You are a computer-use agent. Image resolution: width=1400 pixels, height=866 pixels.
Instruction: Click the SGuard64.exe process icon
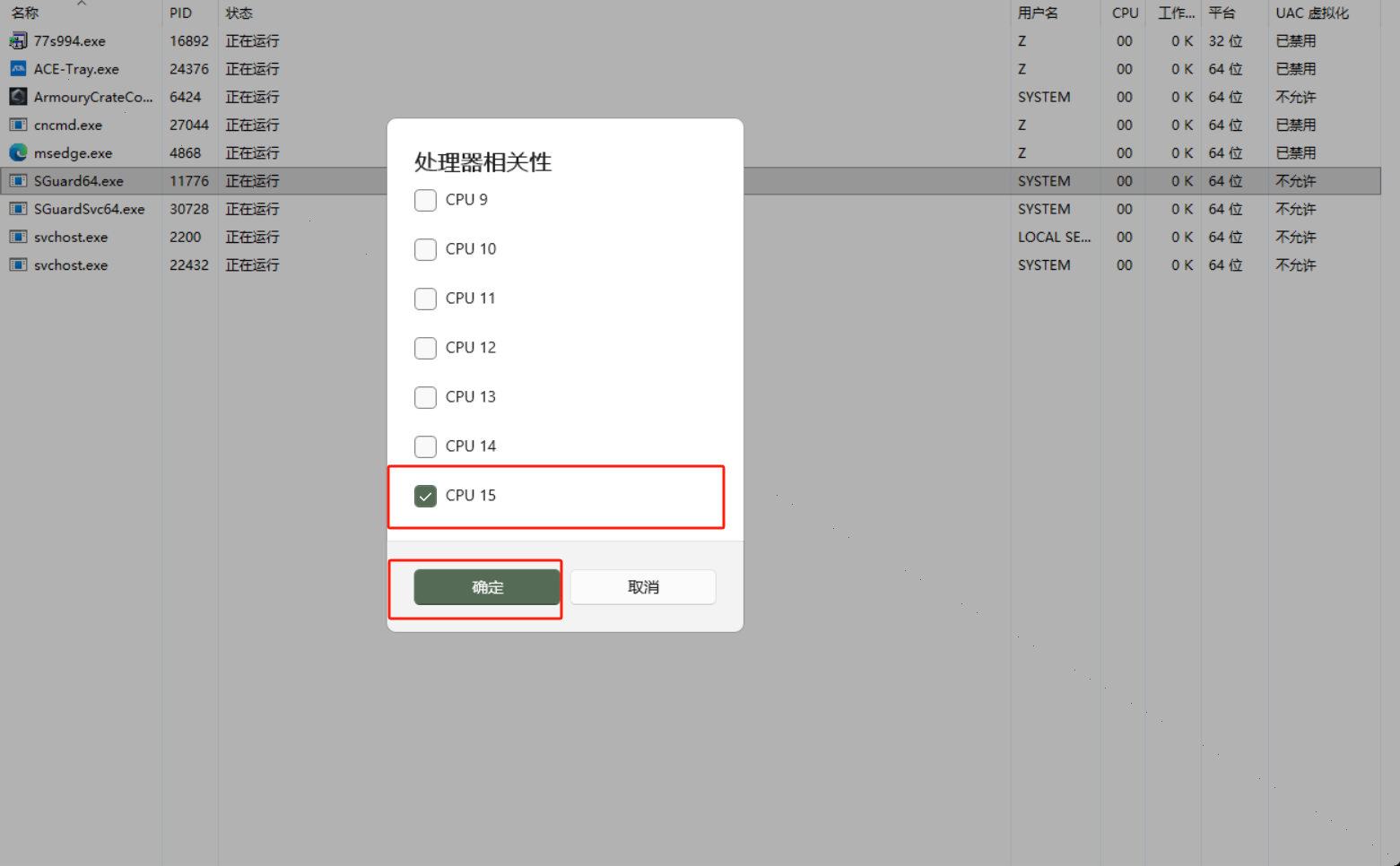click(18, 180)
